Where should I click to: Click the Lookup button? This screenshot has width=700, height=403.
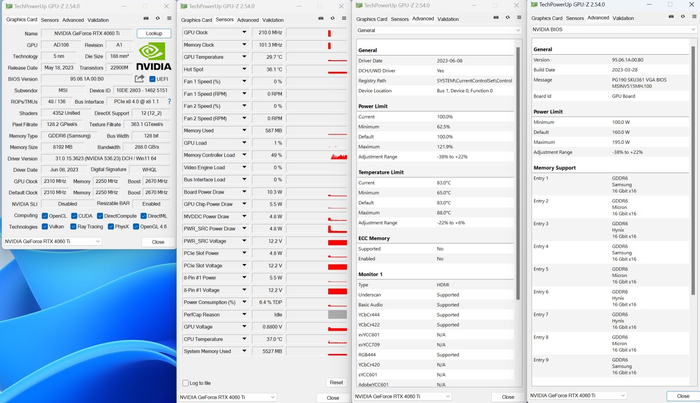click(x=153, y=33)
